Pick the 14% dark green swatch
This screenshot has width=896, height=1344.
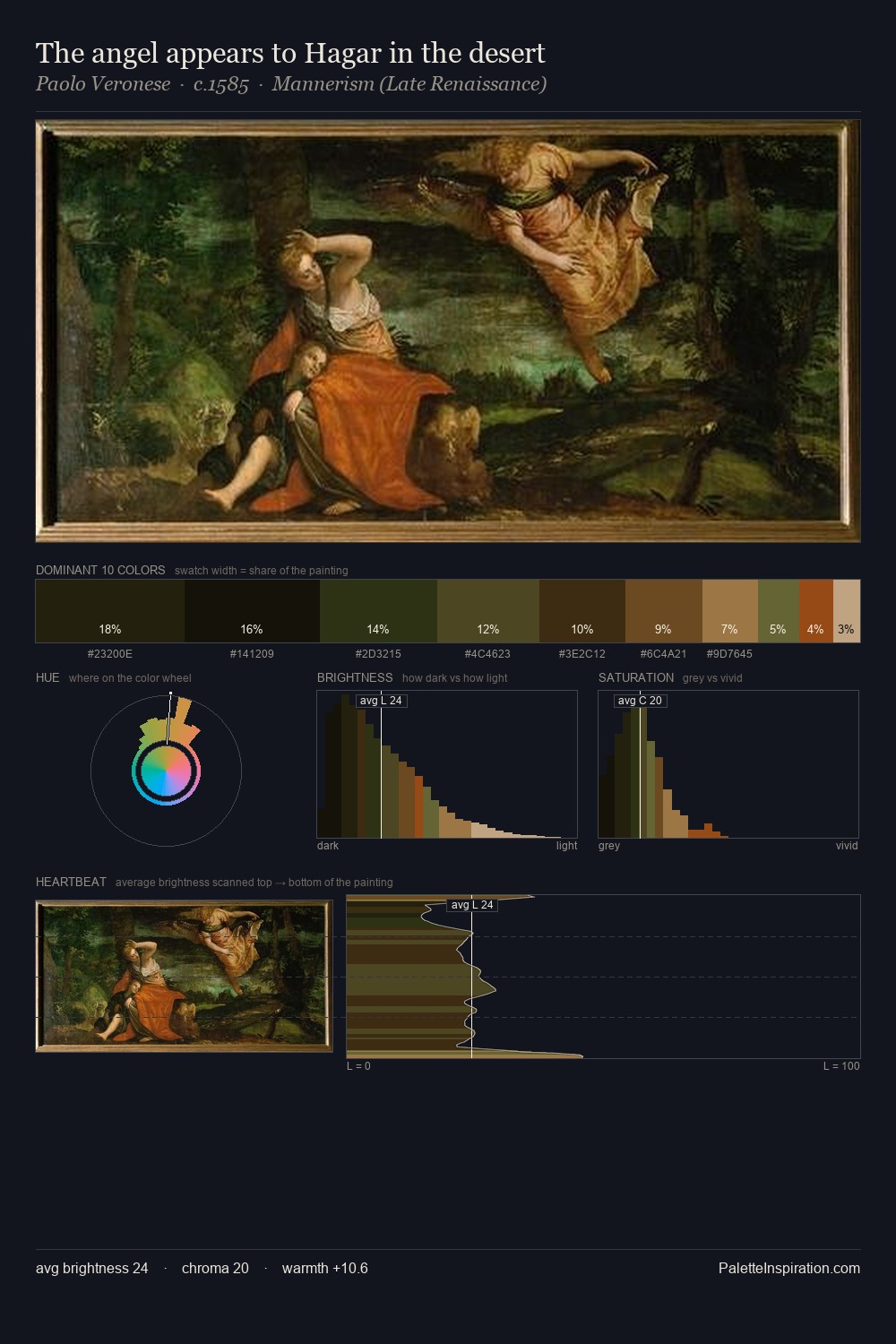click(378, 611)
